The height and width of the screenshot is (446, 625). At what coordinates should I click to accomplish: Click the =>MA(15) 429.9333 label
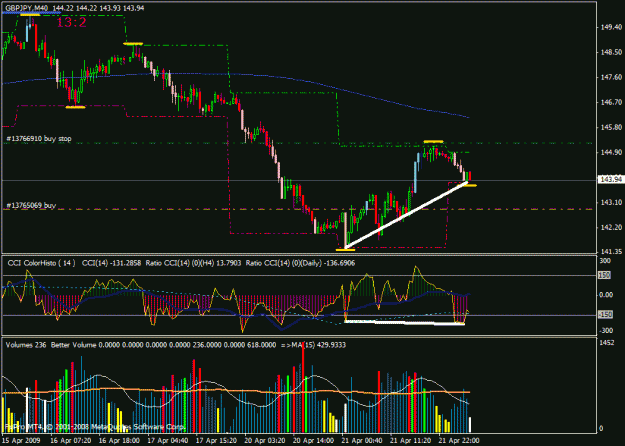(x=313, y=345)
